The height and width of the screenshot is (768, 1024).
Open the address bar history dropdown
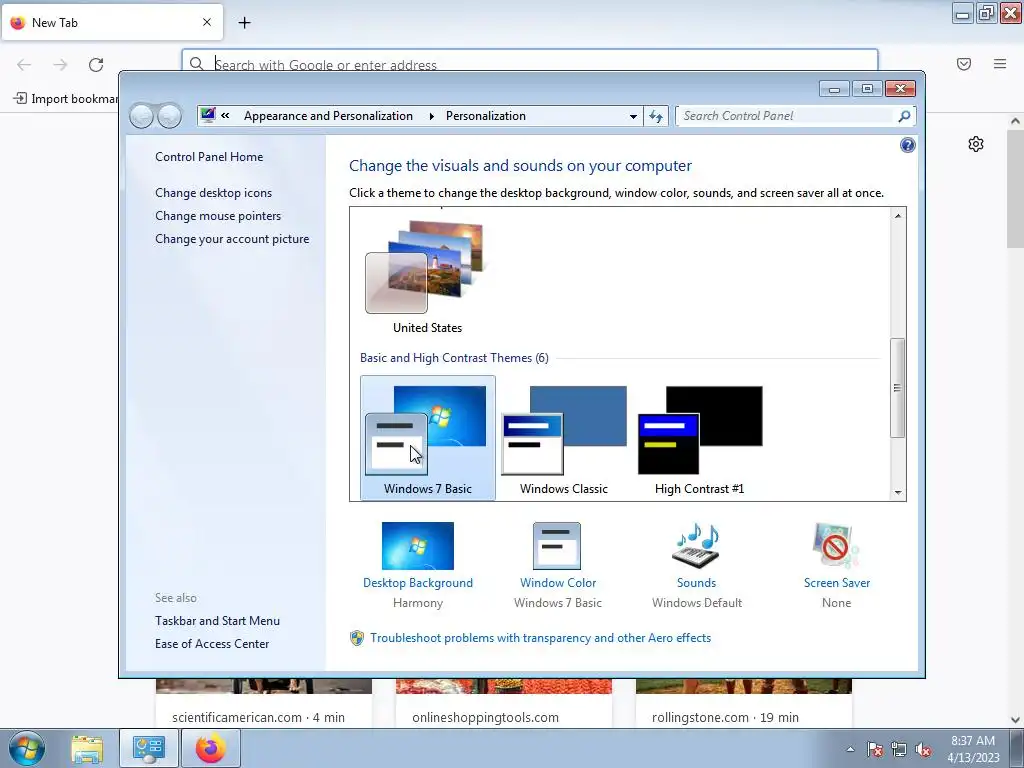pos(633,116)
